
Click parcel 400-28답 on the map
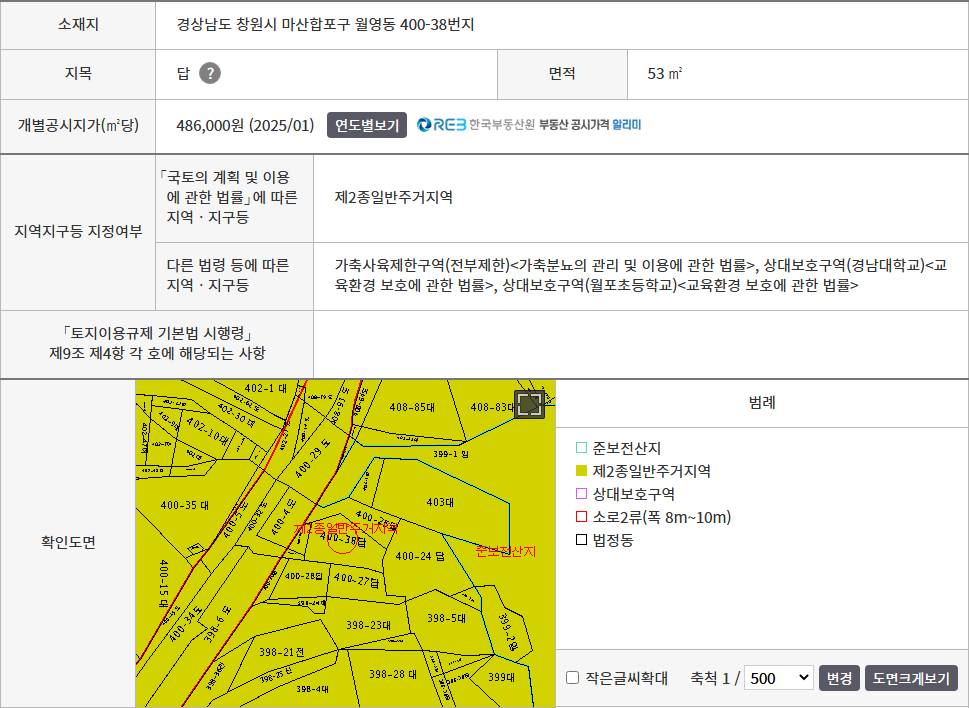coord(303,576)
